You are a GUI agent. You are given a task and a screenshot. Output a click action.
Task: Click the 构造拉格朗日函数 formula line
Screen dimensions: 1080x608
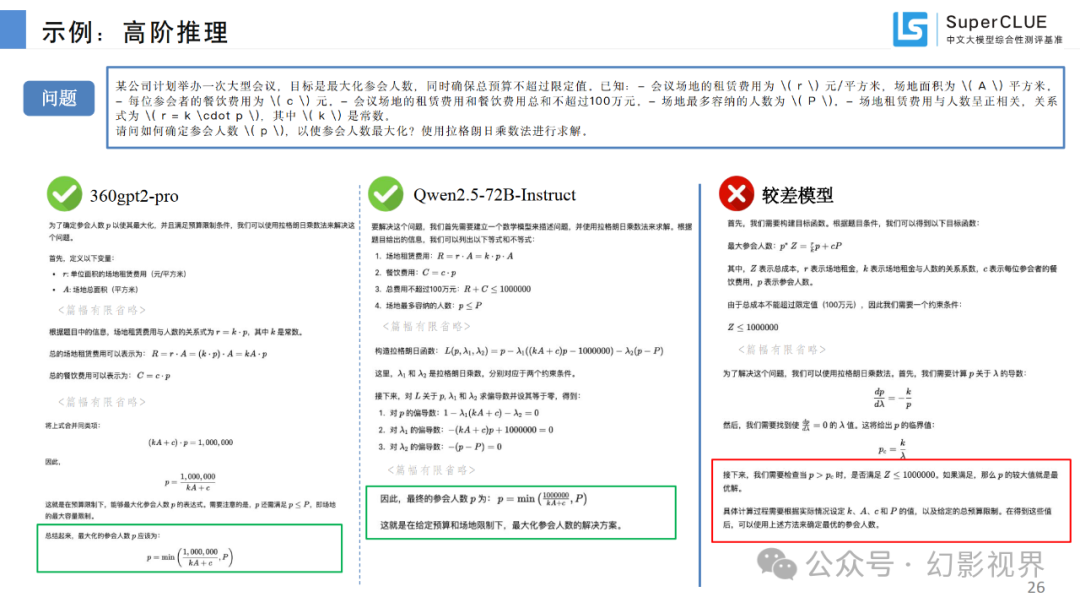click(519, 351)
